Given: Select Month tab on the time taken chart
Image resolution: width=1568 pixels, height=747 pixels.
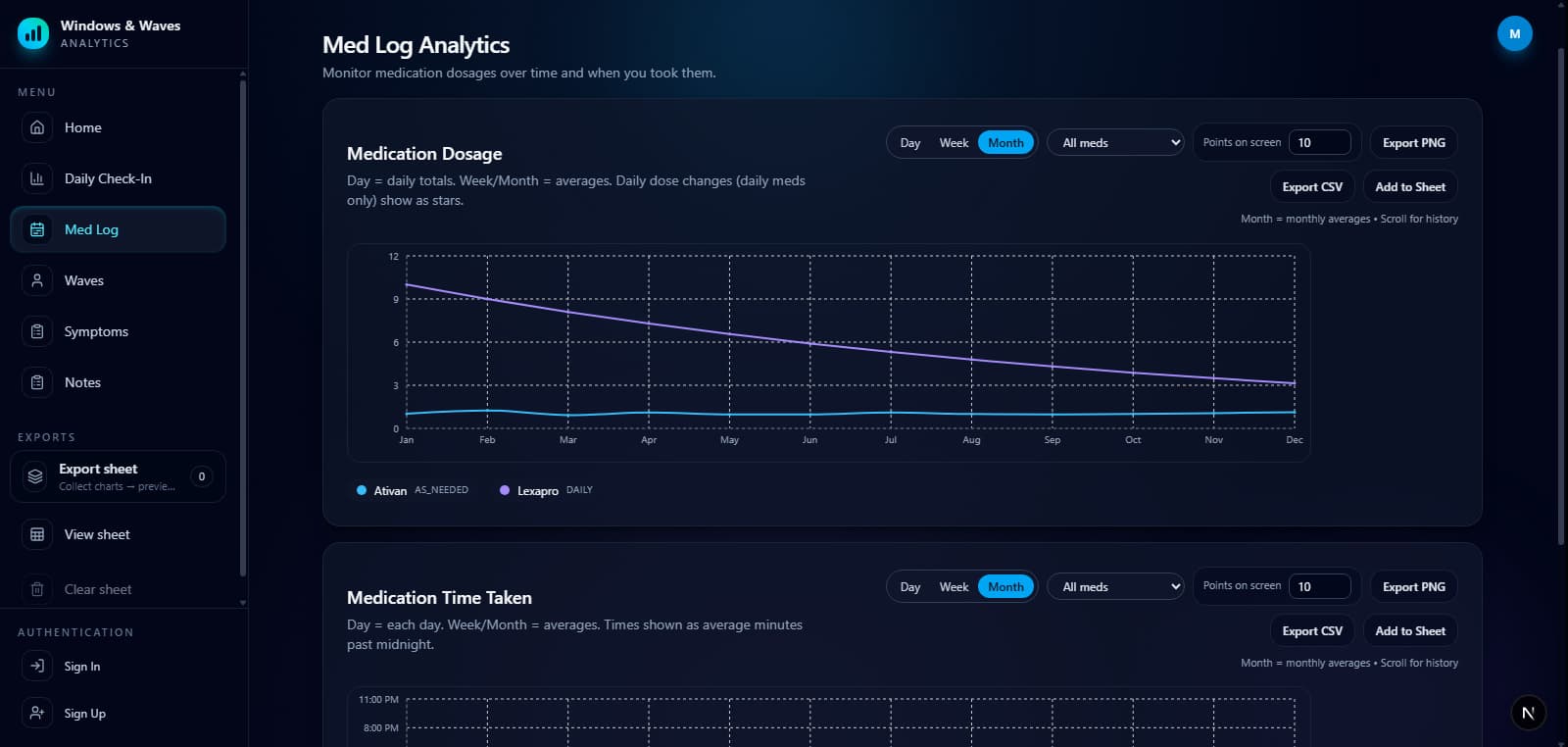Looking at the screenshot, I should click(1005, 586).
